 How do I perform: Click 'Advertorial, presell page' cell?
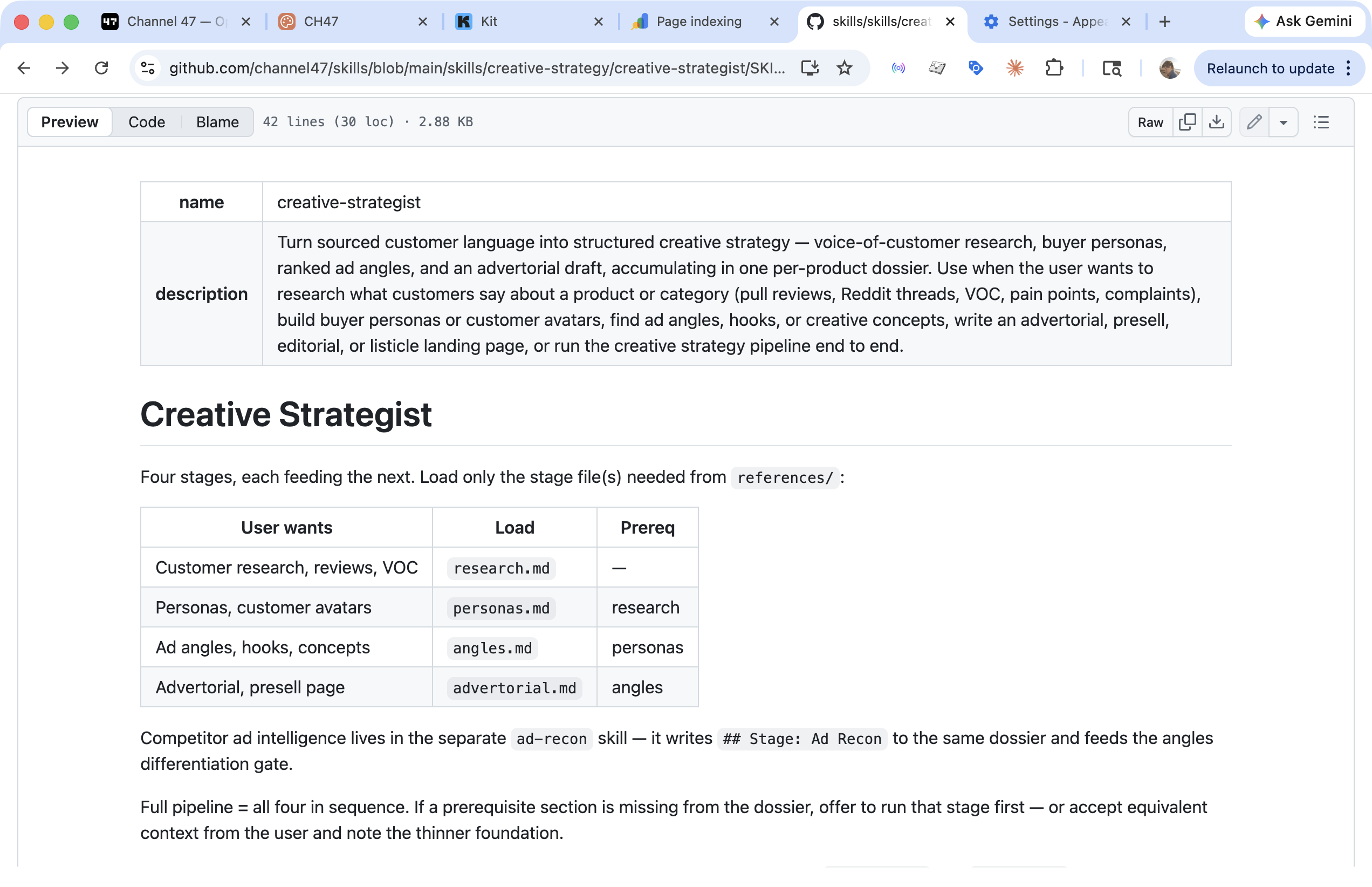click(x=286, y=687)
